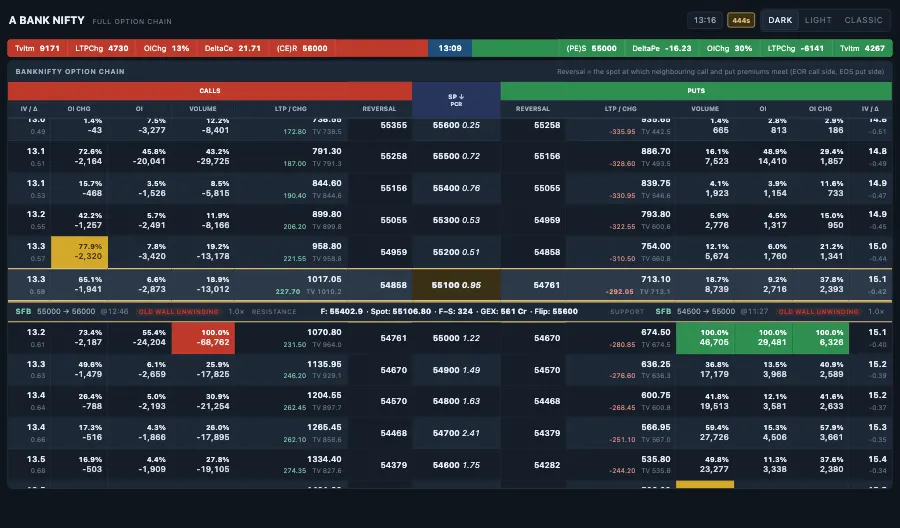Click the put volume 27,726 cell
The image size is (900, 528).
(x=705, y=433)
